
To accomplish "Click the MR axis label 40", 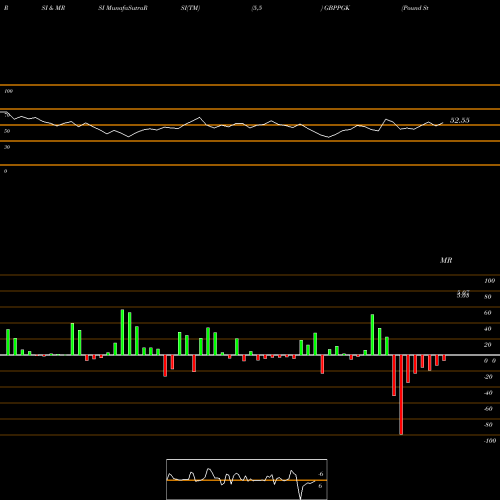I will tap(488, 329).
